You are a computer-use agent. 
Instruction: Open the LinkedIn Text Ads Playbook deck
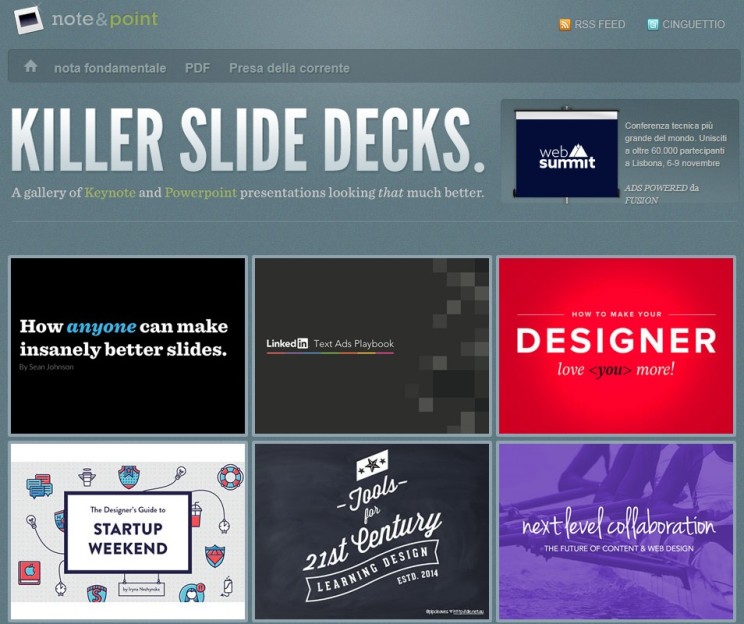coord(371,346)
